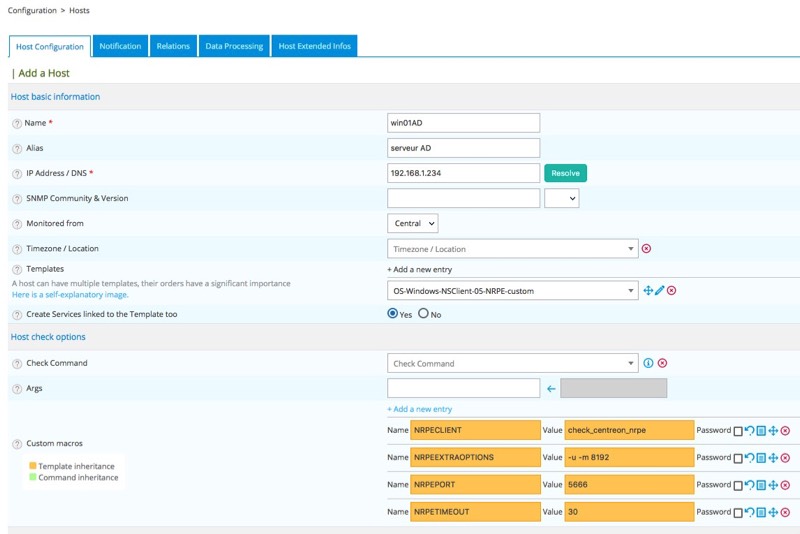
Task: Click the edit pencil icon for the template
Action: click(660, 290)
